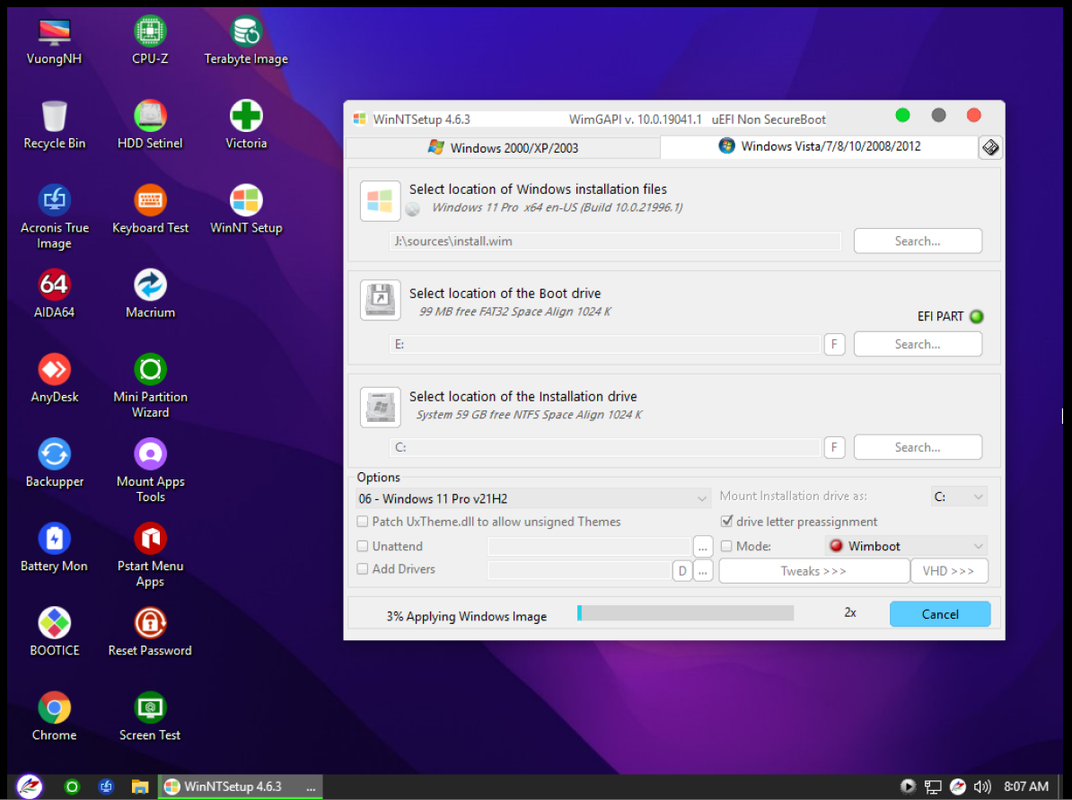Image resolution: width=1072 pixels, height=800 pixels.
Task: Open the Wimboot mode dropdown
Action: [x=906, y=546]
